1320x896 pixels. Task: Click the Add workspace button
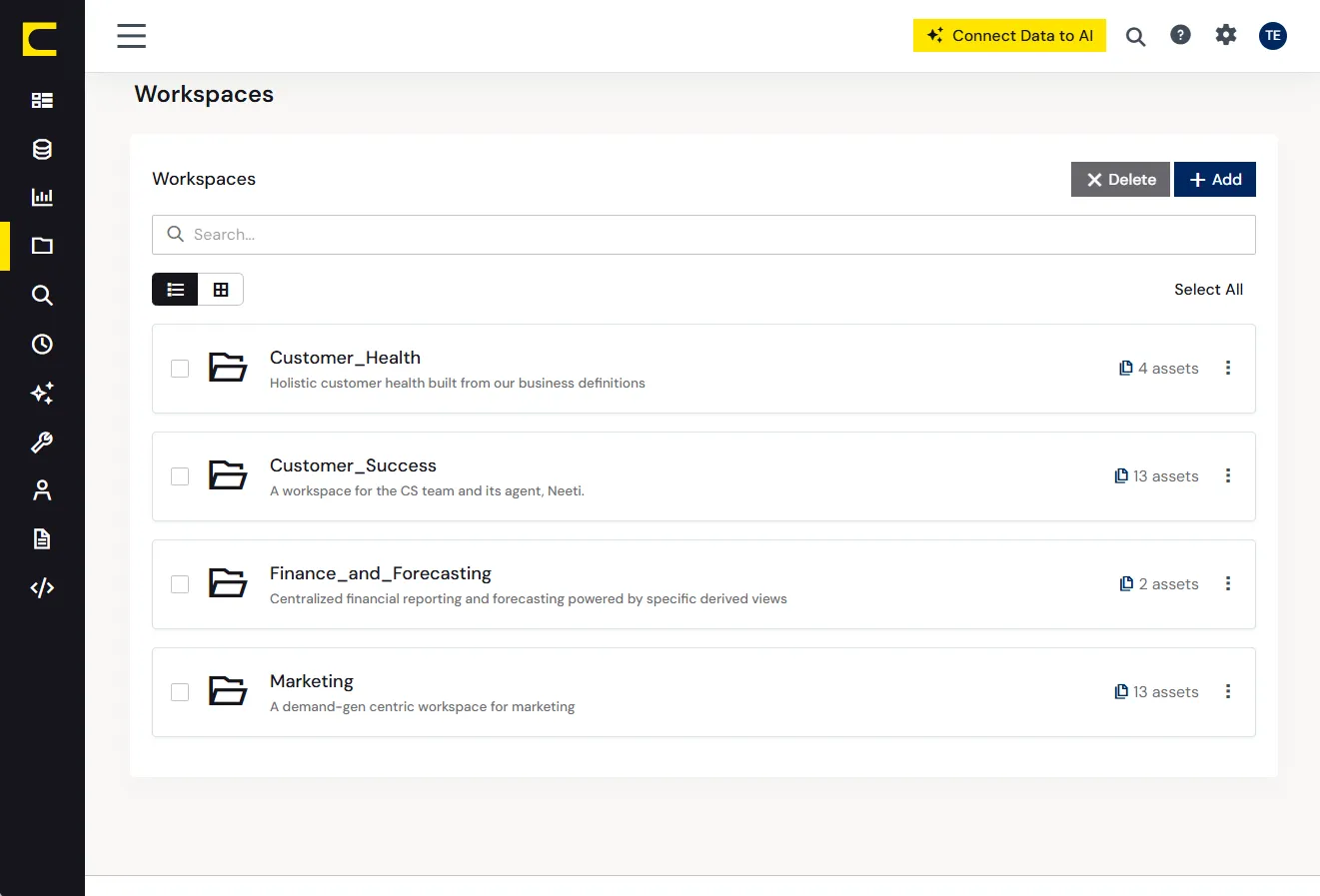click(1215, 180)
